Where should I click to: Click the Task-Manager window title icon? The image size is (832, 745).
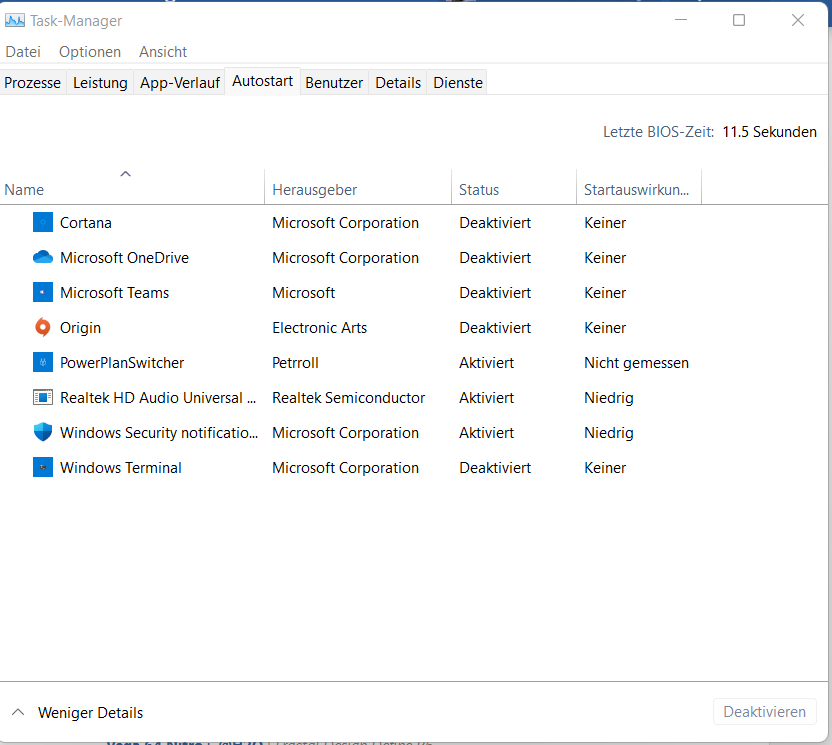14,20
